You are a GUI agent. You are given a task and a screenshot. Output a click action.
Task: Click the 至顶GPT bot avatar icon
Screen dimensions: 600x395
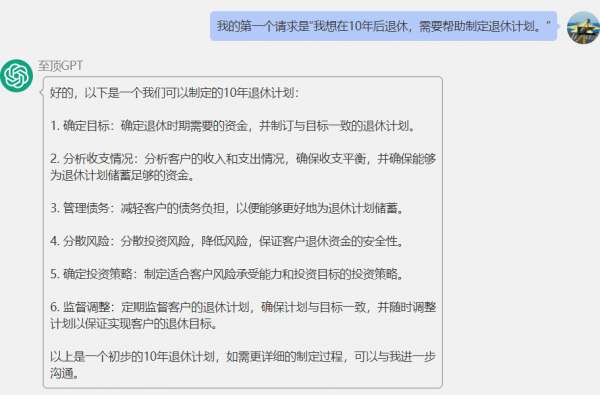[x=16, y=75]
